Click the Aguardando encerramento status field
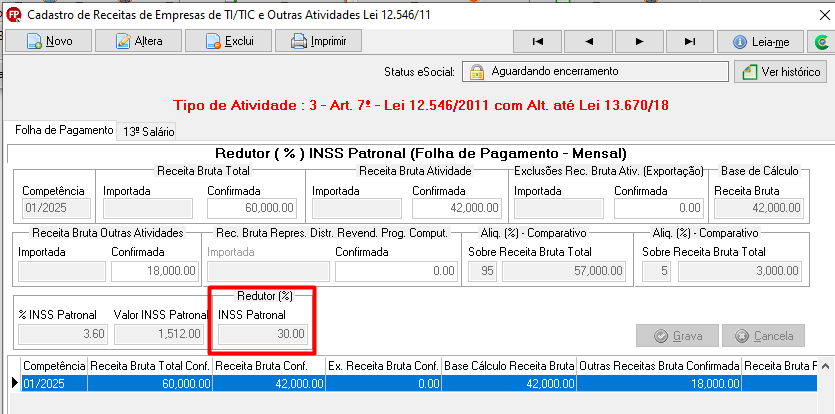 tap(595, 71)
